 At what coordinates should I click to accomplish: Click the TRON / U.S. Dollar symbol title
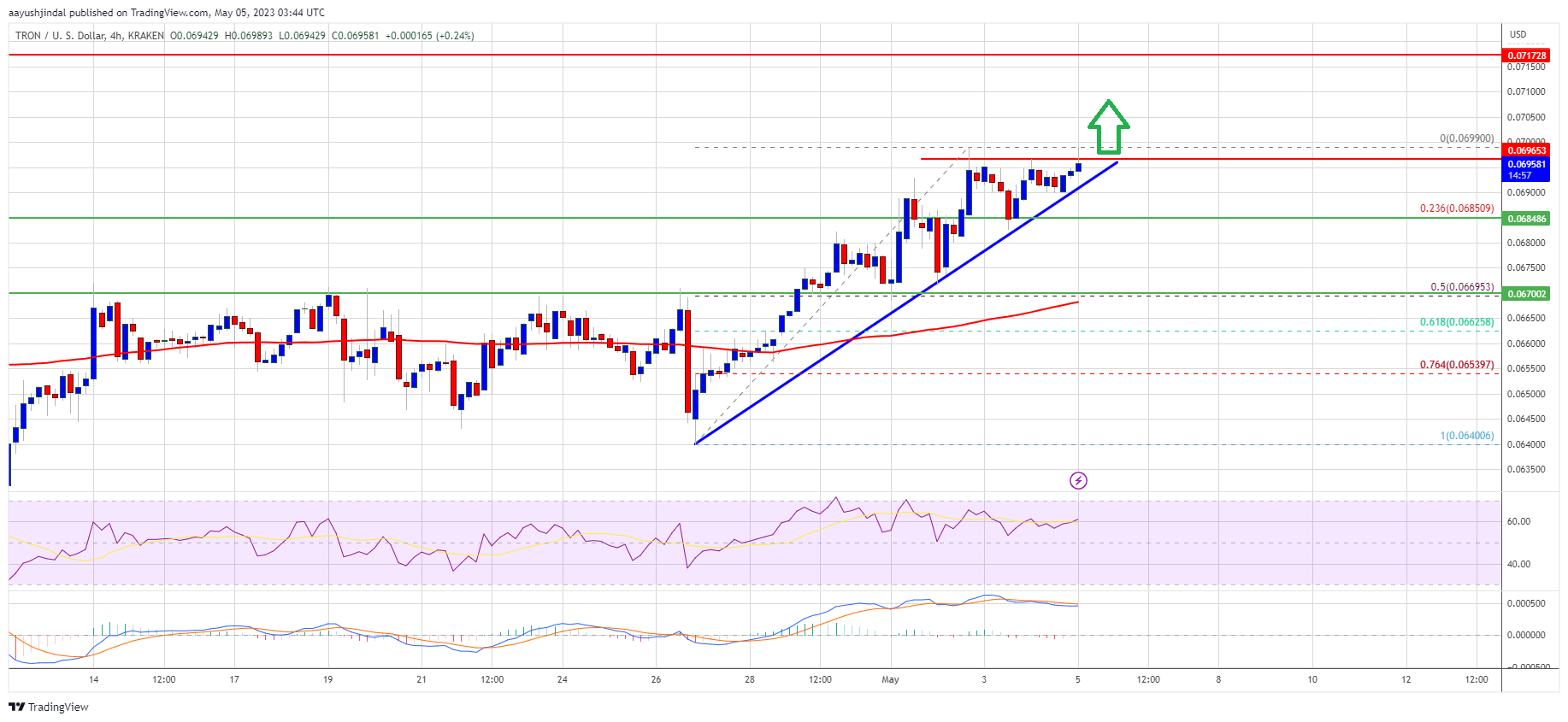(59, 36)
